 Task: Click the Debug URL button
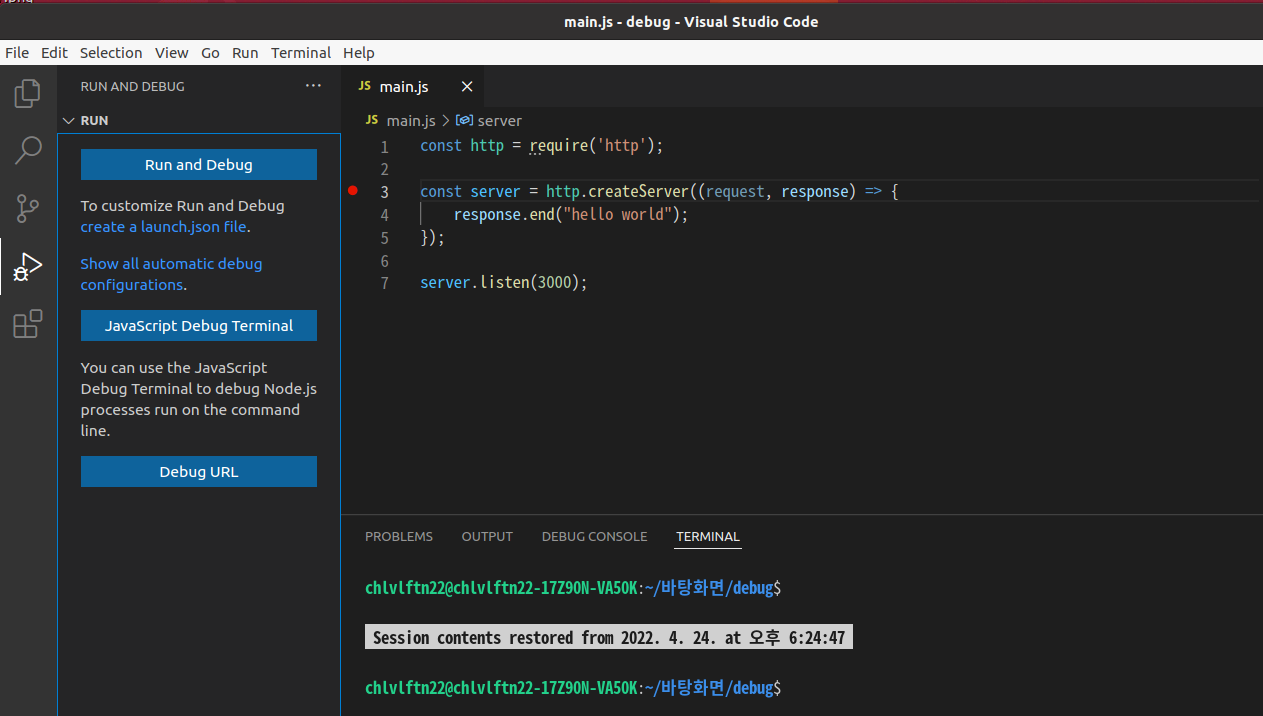pyautogui.click(x=199, y=472)
